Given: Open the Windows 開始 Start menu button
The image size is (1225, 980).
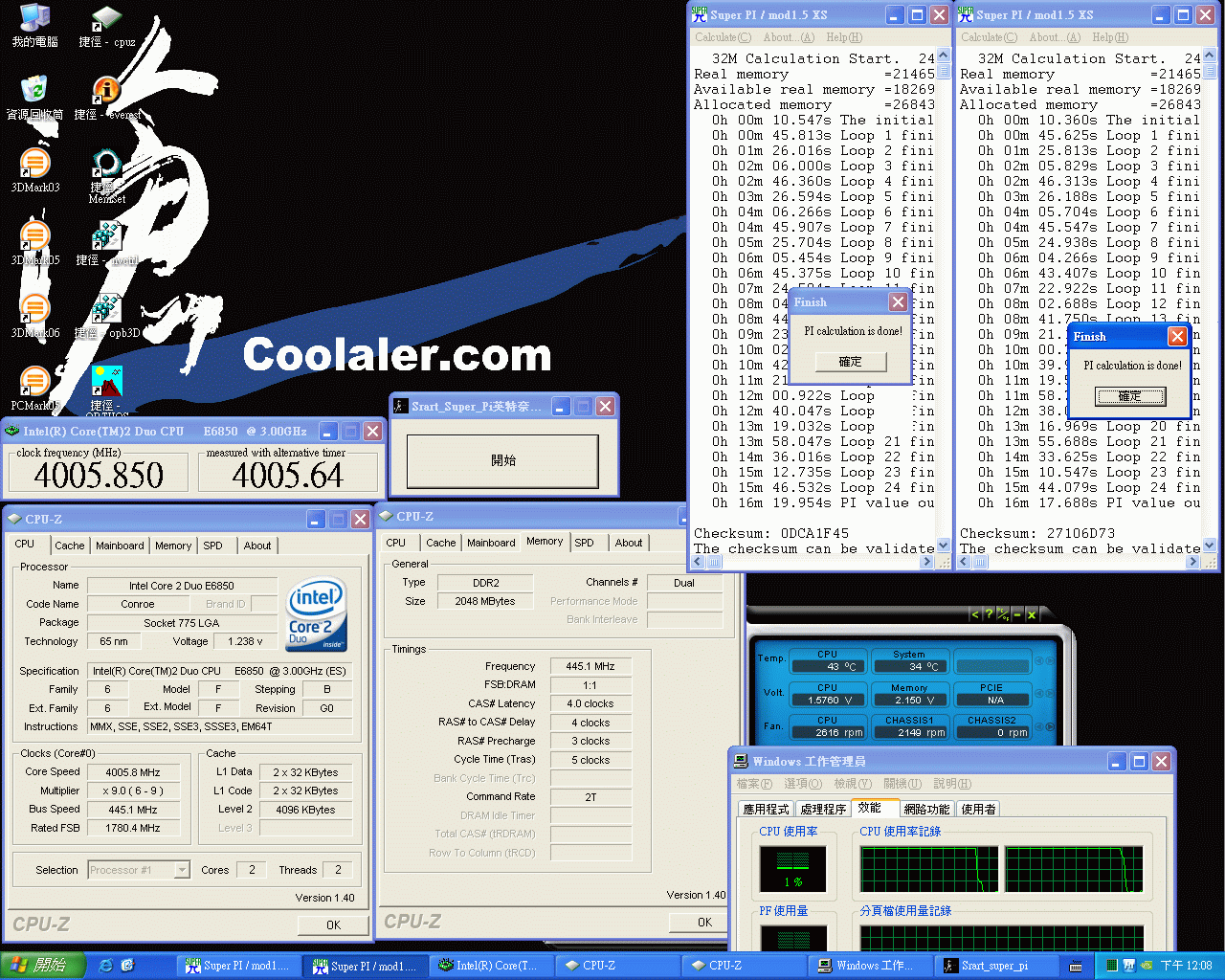Looking at the screenshot, I should pyautogui.click(x=43, y=966).
